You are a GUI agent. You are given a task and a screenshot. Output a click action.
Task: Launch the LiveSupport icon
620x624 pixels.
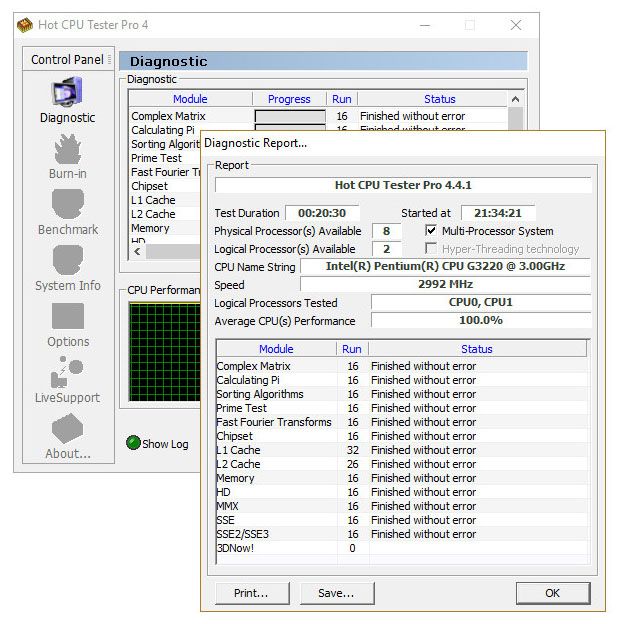(67, 372)
